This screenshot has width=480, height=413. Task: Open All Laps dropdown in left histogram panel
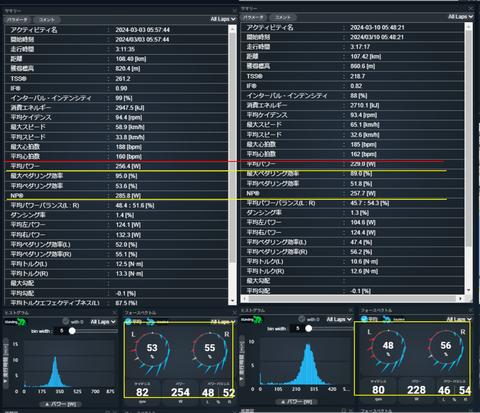pyautogui.click(x=103, y=322)
